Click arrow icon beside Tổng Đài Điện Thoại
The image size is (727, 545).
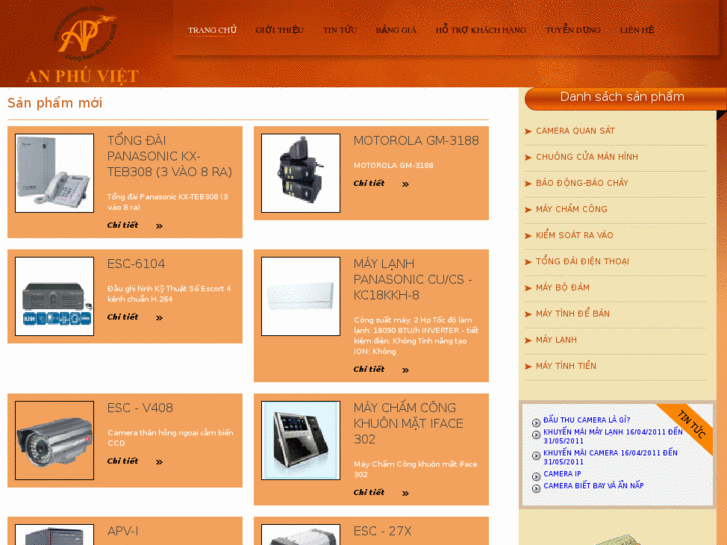(528, 262)
